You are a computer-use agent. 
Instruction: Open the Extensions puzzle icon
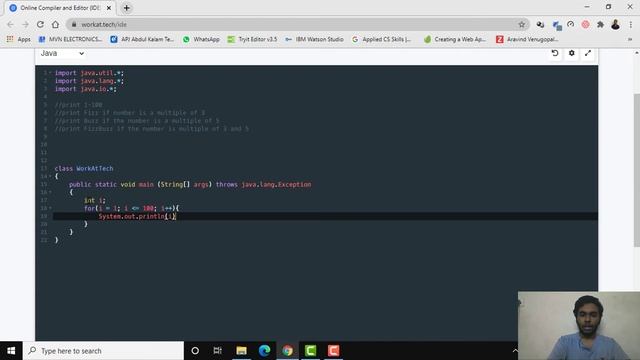600,24
